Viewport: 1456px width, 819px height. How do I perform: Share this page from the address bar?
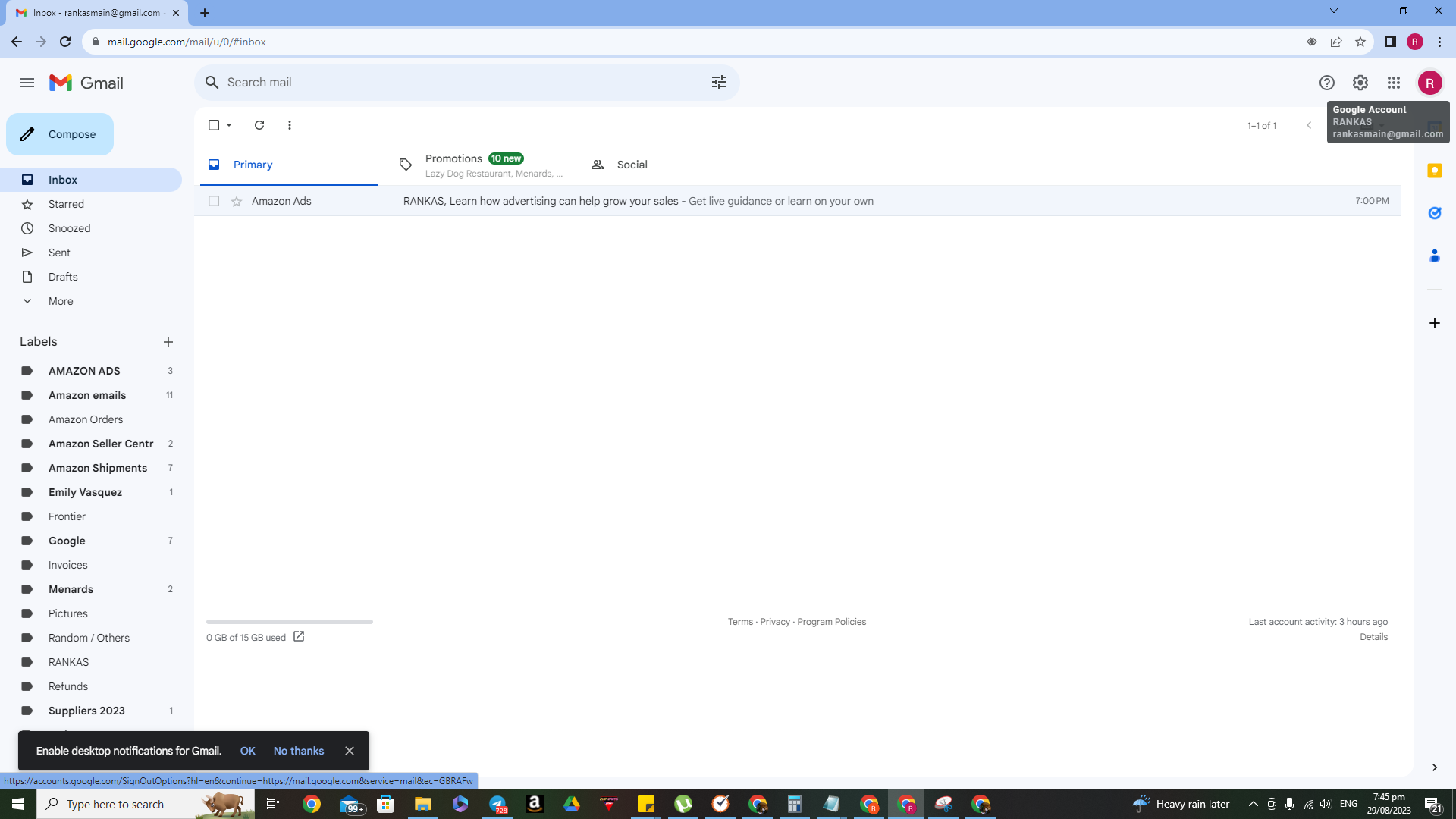(1336, 42)
